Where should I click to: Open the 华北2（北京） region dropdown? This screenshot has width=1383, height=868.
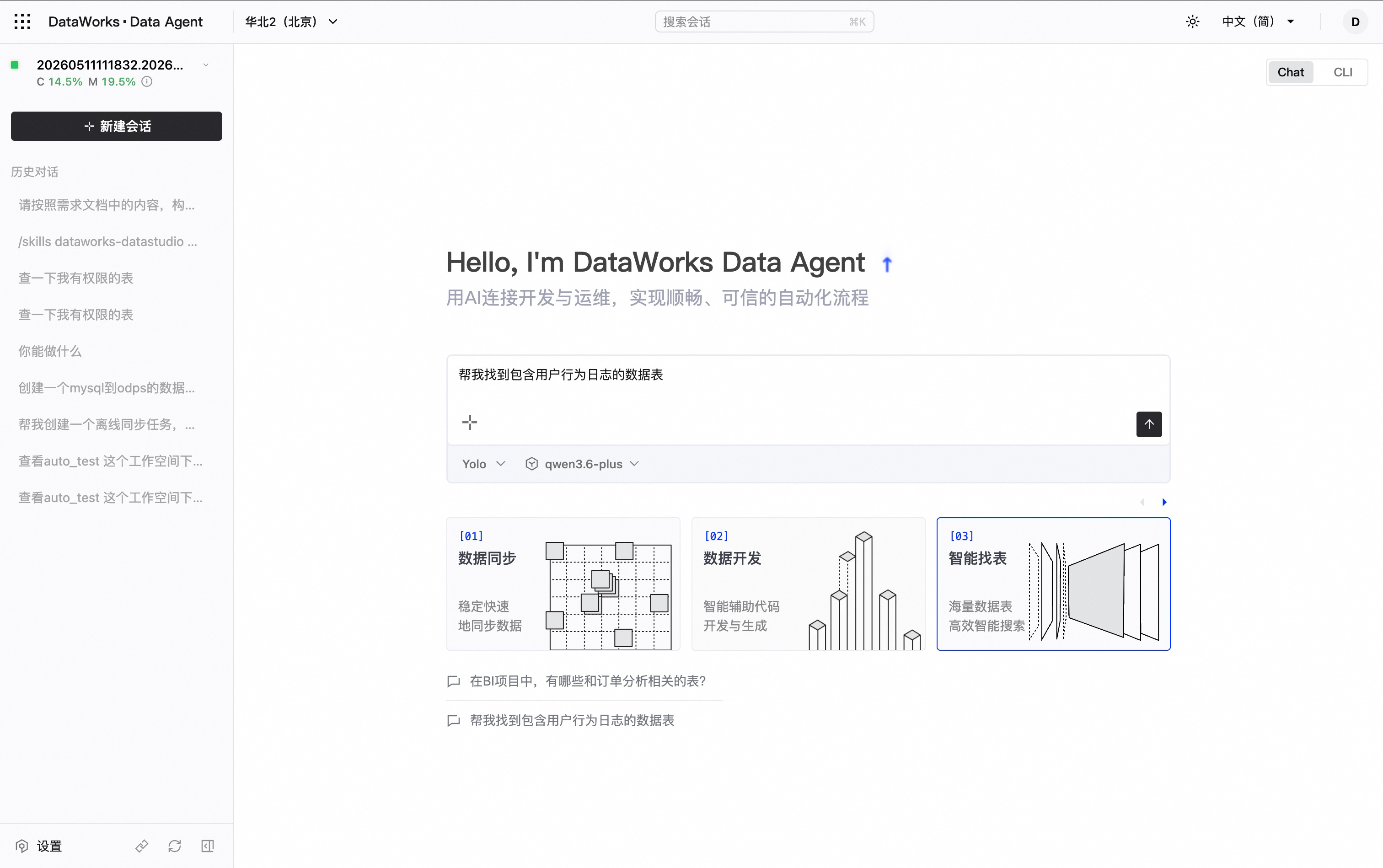coord(292,22)
